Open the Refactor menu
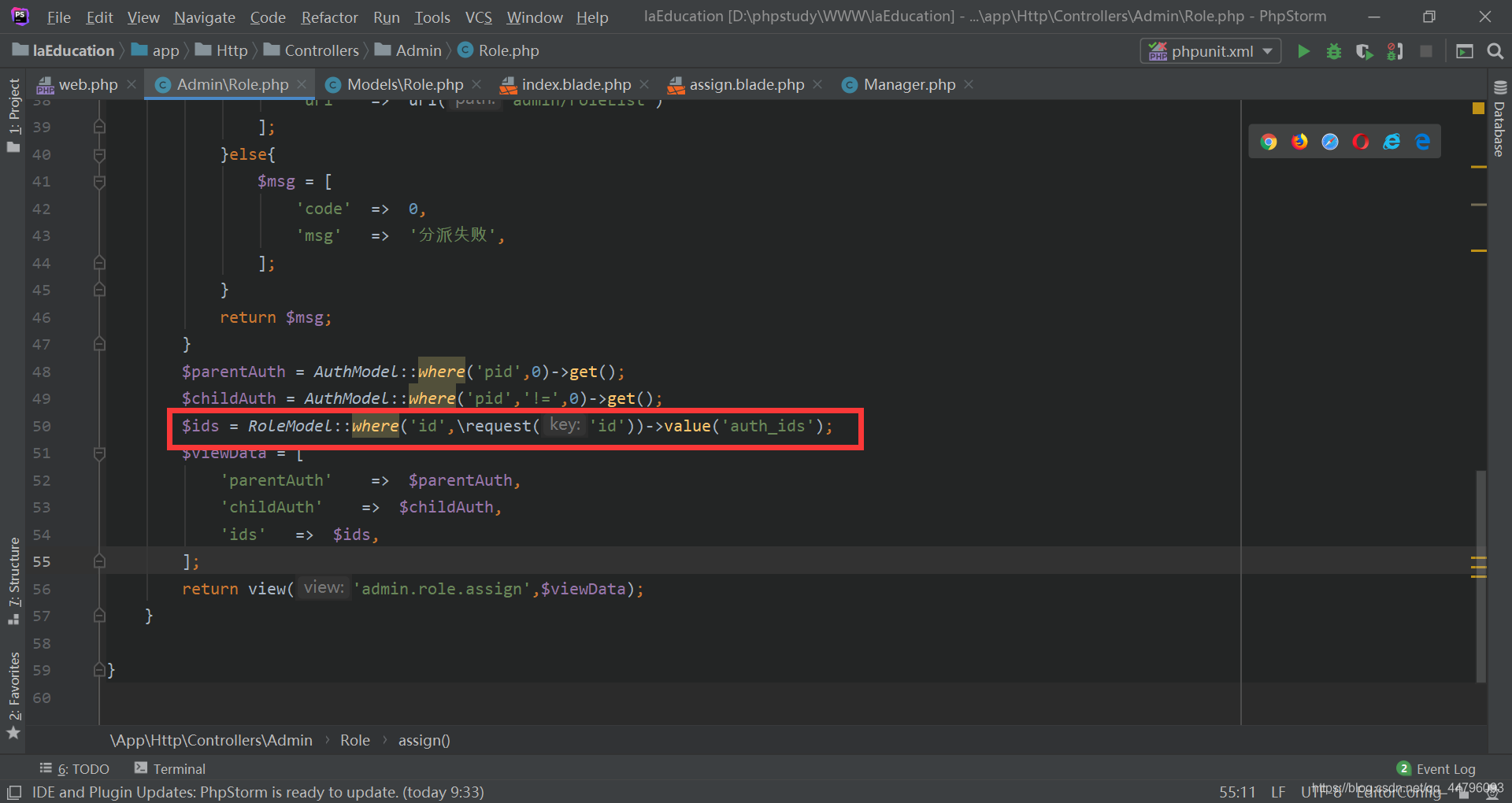Viewport: 1512px width, 803px height. (329, 17)
